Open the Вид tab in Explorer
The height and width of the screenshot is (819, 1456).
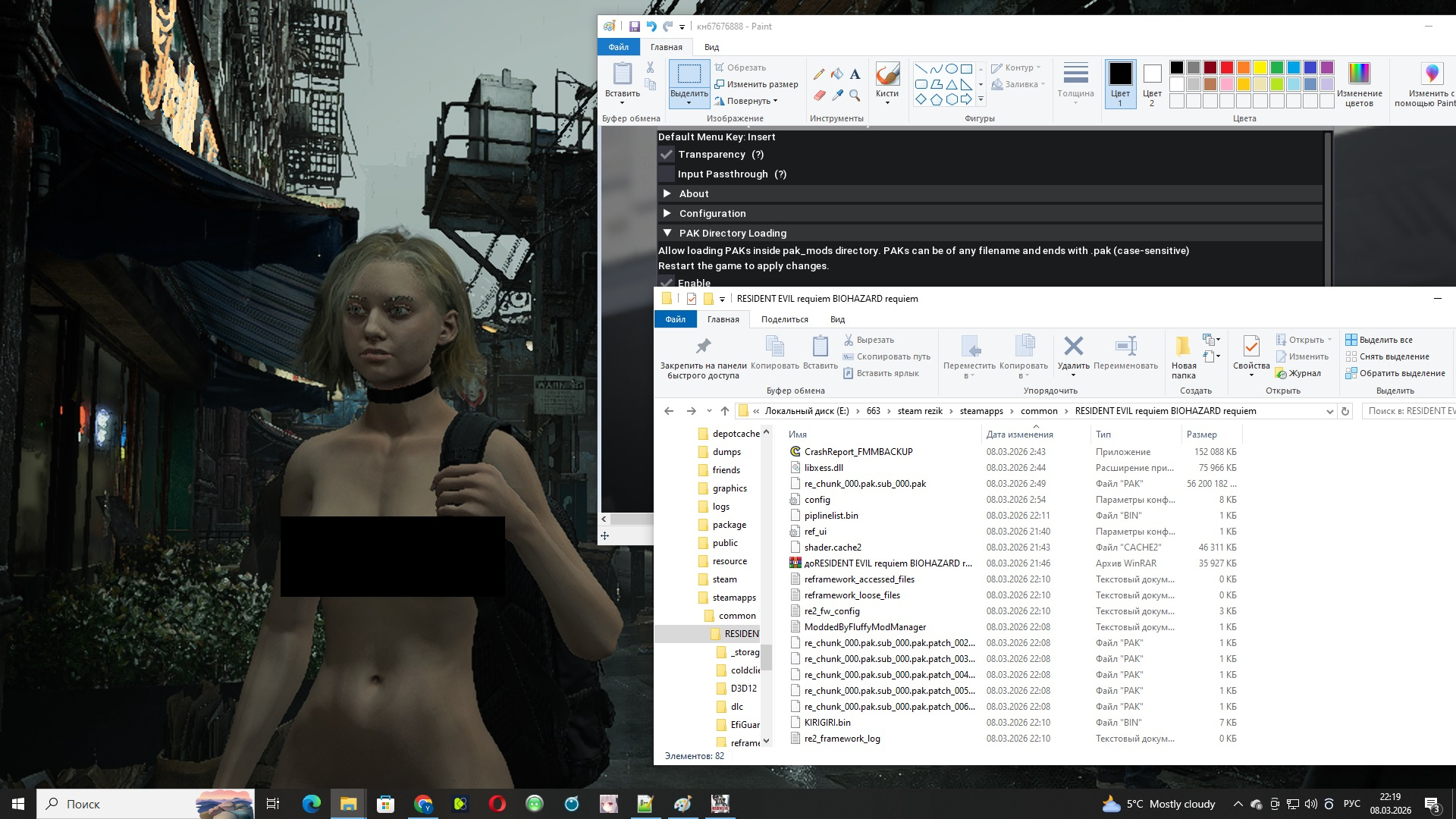coord(837,319)
